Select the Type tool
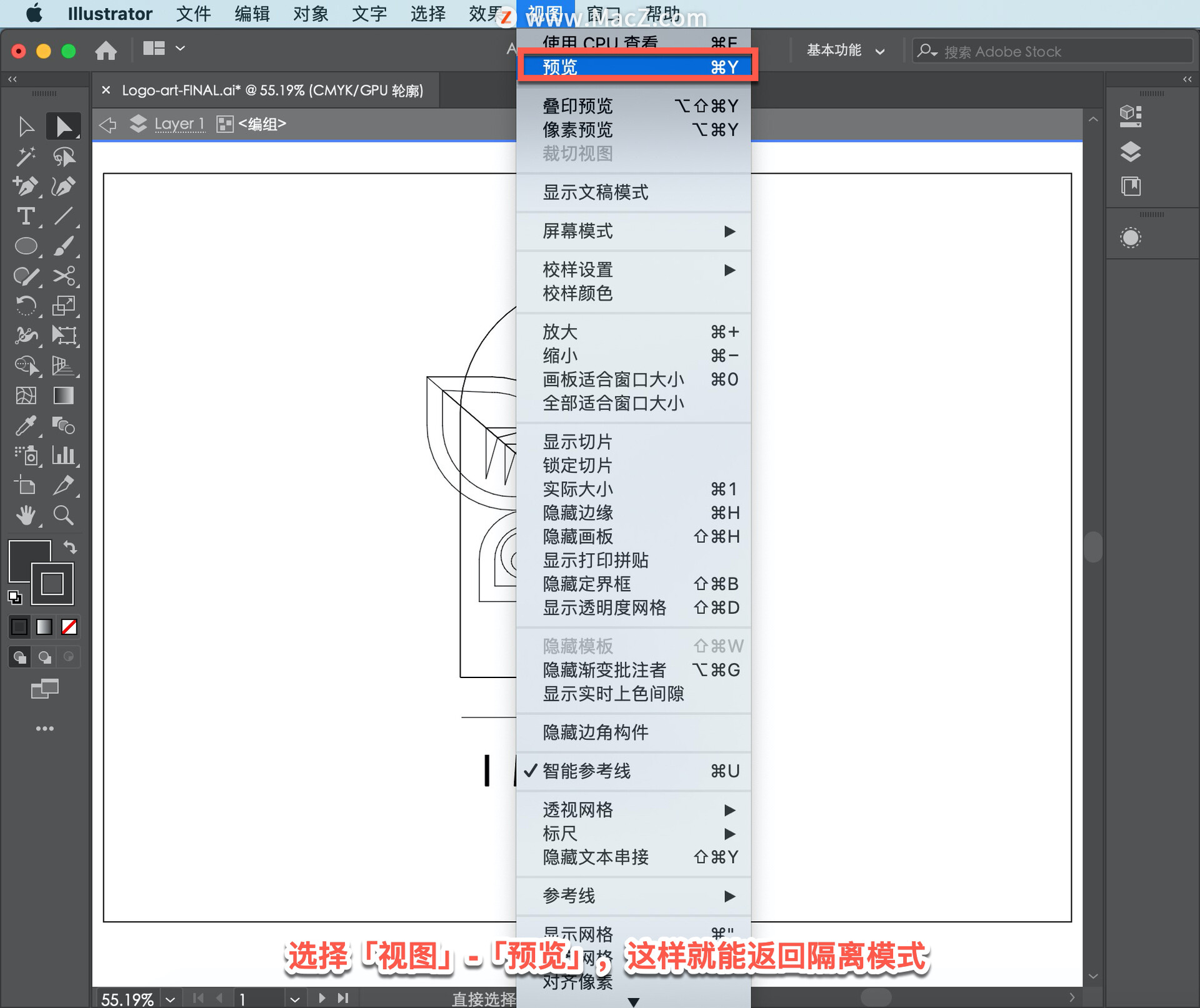The image size is (1200, 1008). [x=26, y=216]
